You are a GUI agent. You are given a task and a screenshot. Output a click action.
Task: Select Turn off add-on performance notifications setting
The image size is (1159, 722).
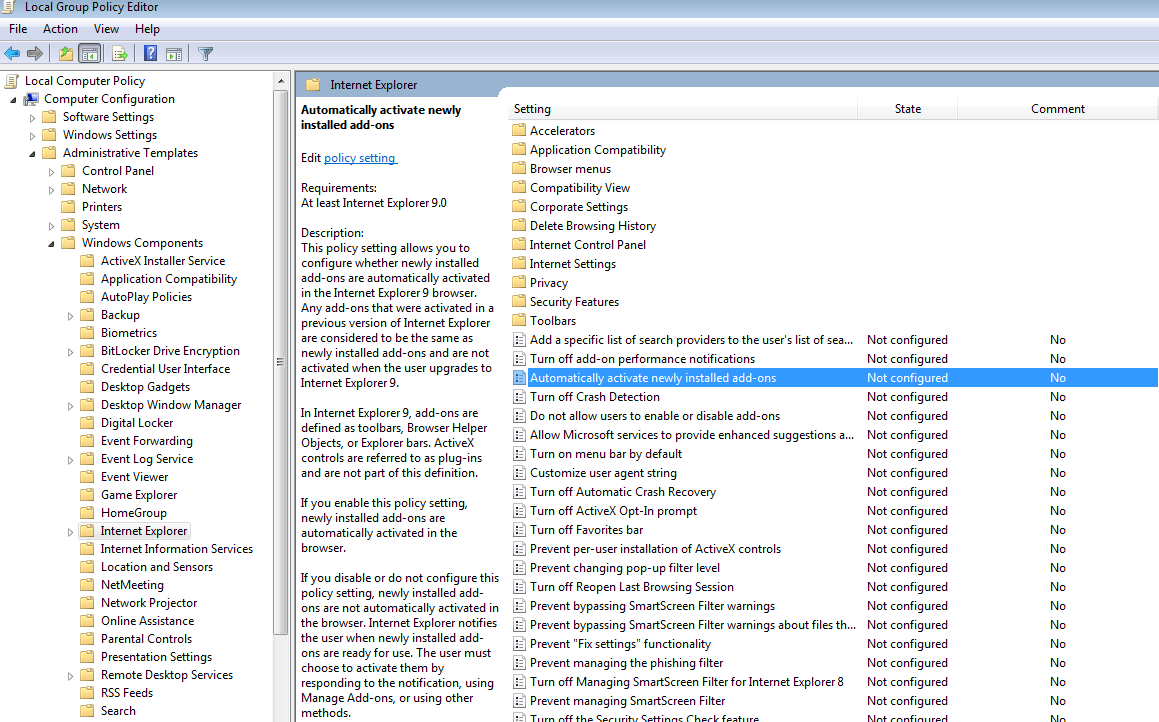642,358
